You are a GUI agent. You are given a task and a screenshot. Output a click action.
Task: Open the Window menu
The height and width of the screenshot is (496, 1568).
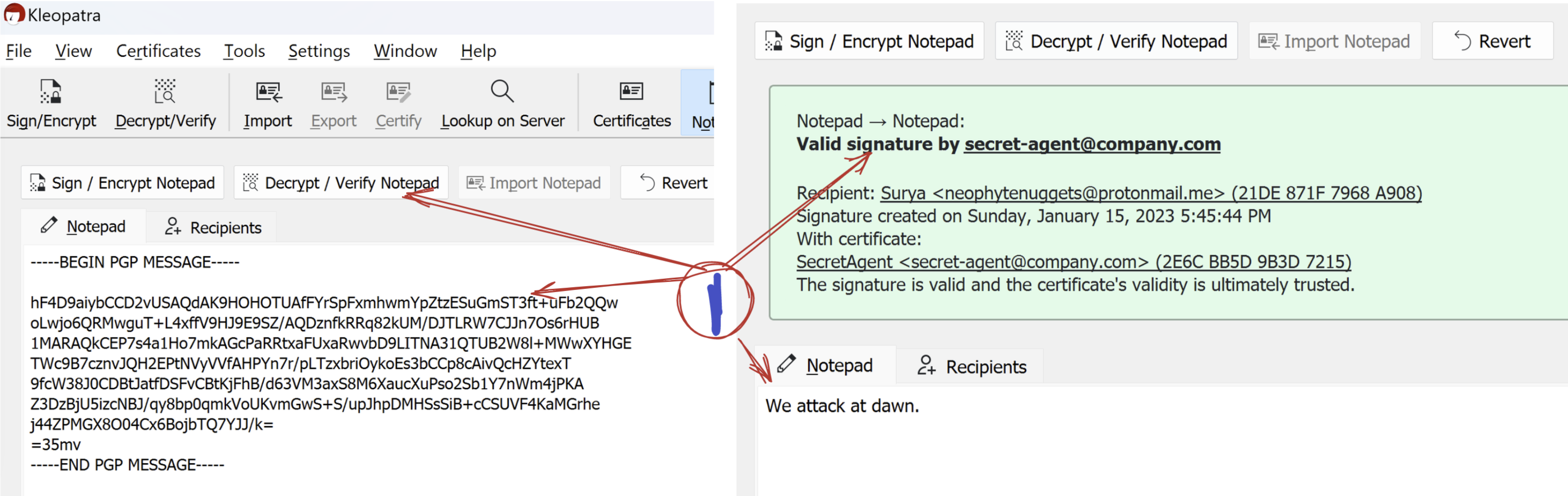pos(405,51)
